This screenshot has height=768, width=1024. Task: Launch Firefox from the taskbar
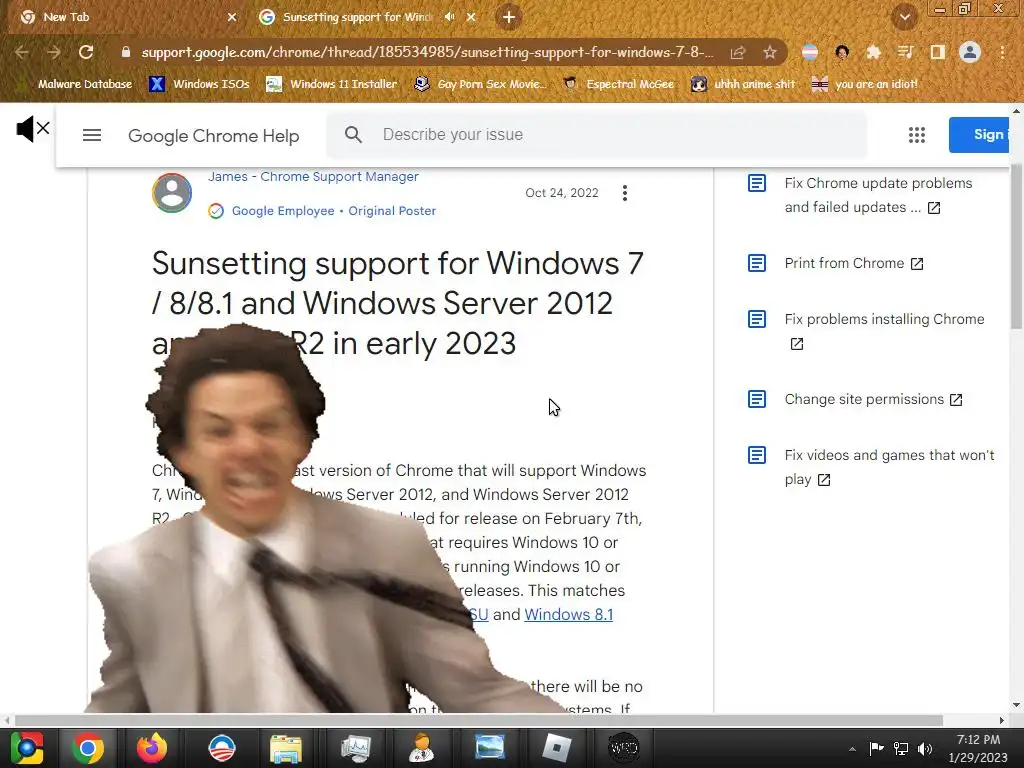tap(152, 748)
